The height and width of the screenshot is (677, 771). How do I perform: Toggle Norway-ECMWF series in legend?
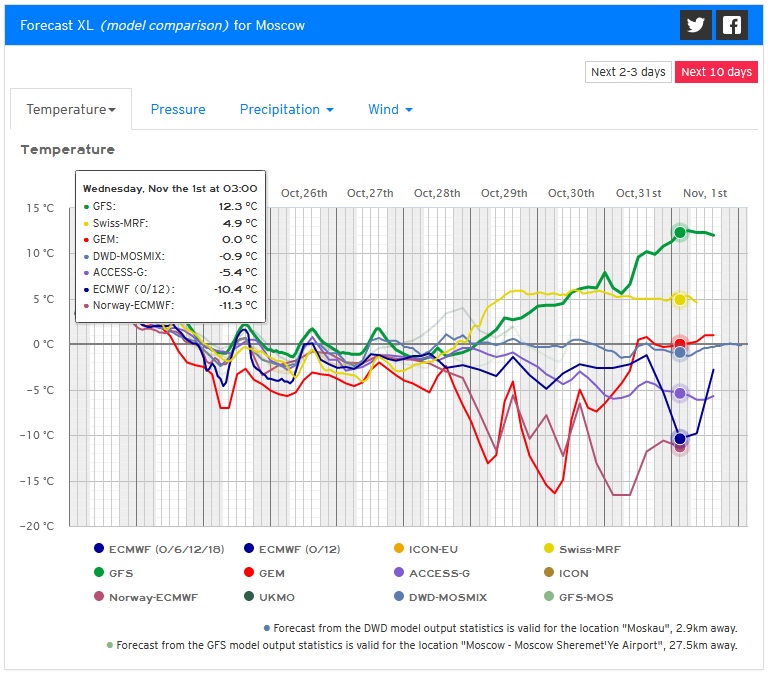coord(146,597)
